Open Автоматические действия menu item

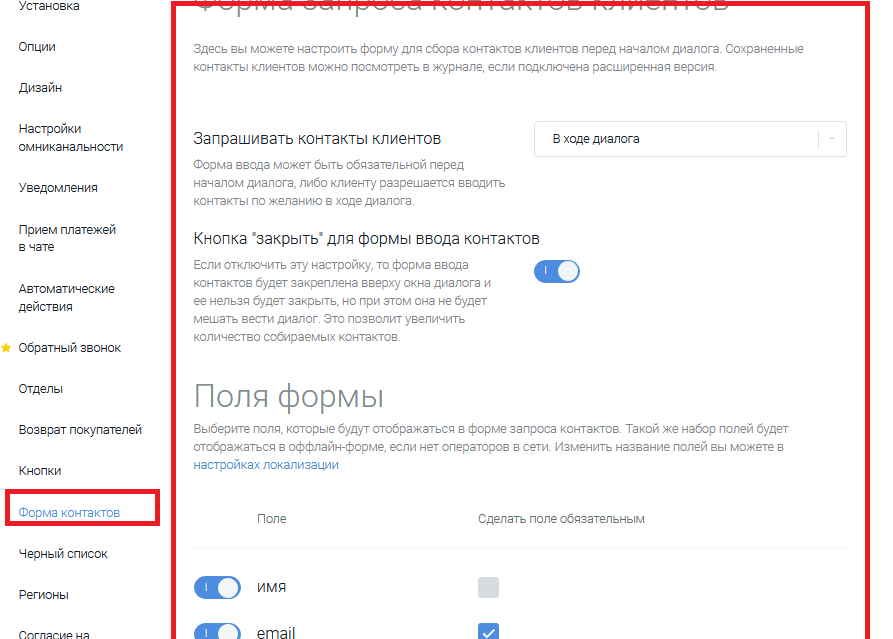click(66, 297)
